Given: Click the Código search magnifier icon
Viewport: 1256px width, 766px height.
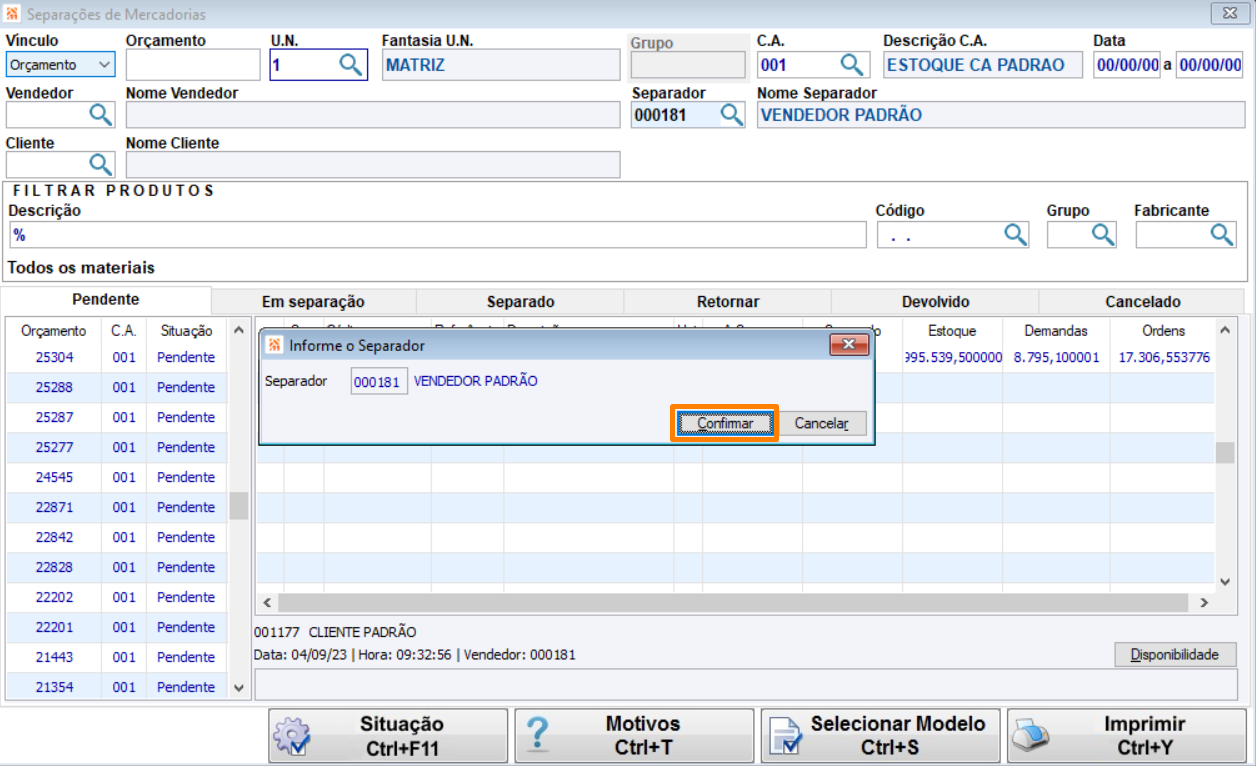Looking at the screenshot, I should pyautogui.click(x=1016, y=235).
